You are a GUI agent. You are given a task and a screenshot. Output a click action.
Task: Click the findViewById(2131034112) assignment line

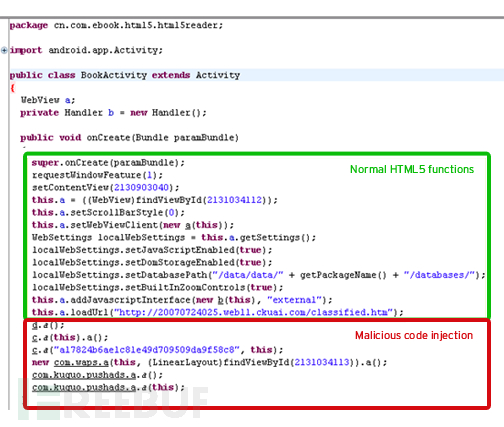coord(155,200)
